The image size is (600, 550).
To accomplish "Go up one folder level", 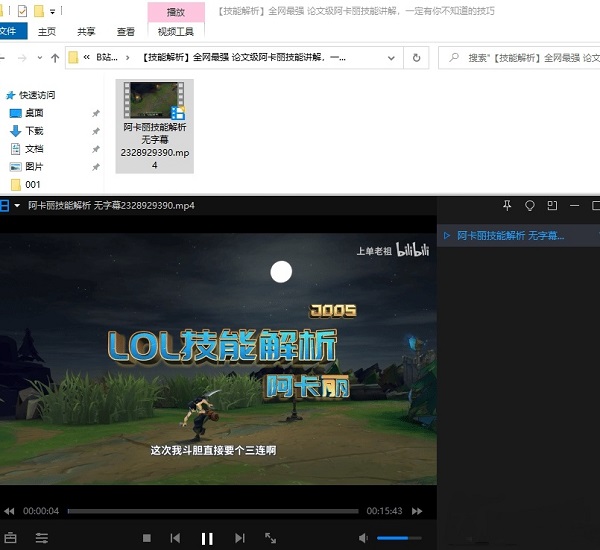I will [55, 58].
